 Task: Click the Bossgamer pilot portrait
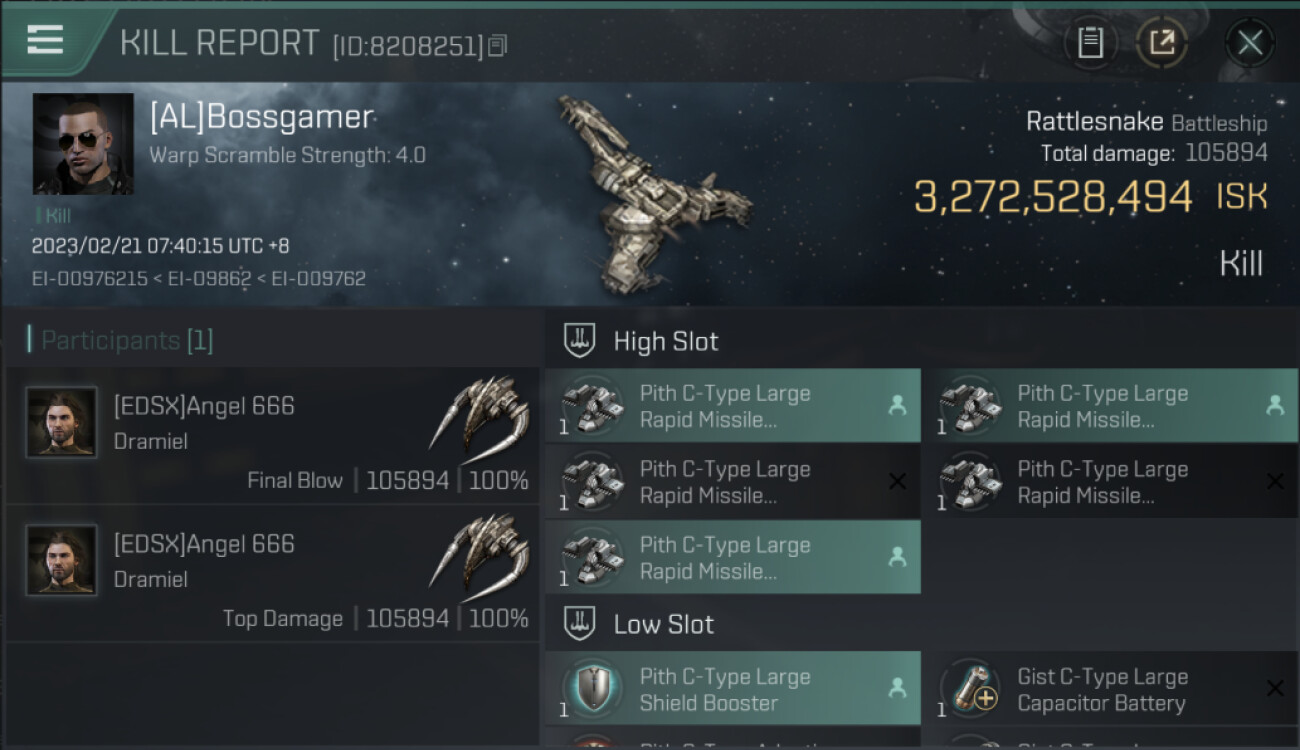point(83,144)
